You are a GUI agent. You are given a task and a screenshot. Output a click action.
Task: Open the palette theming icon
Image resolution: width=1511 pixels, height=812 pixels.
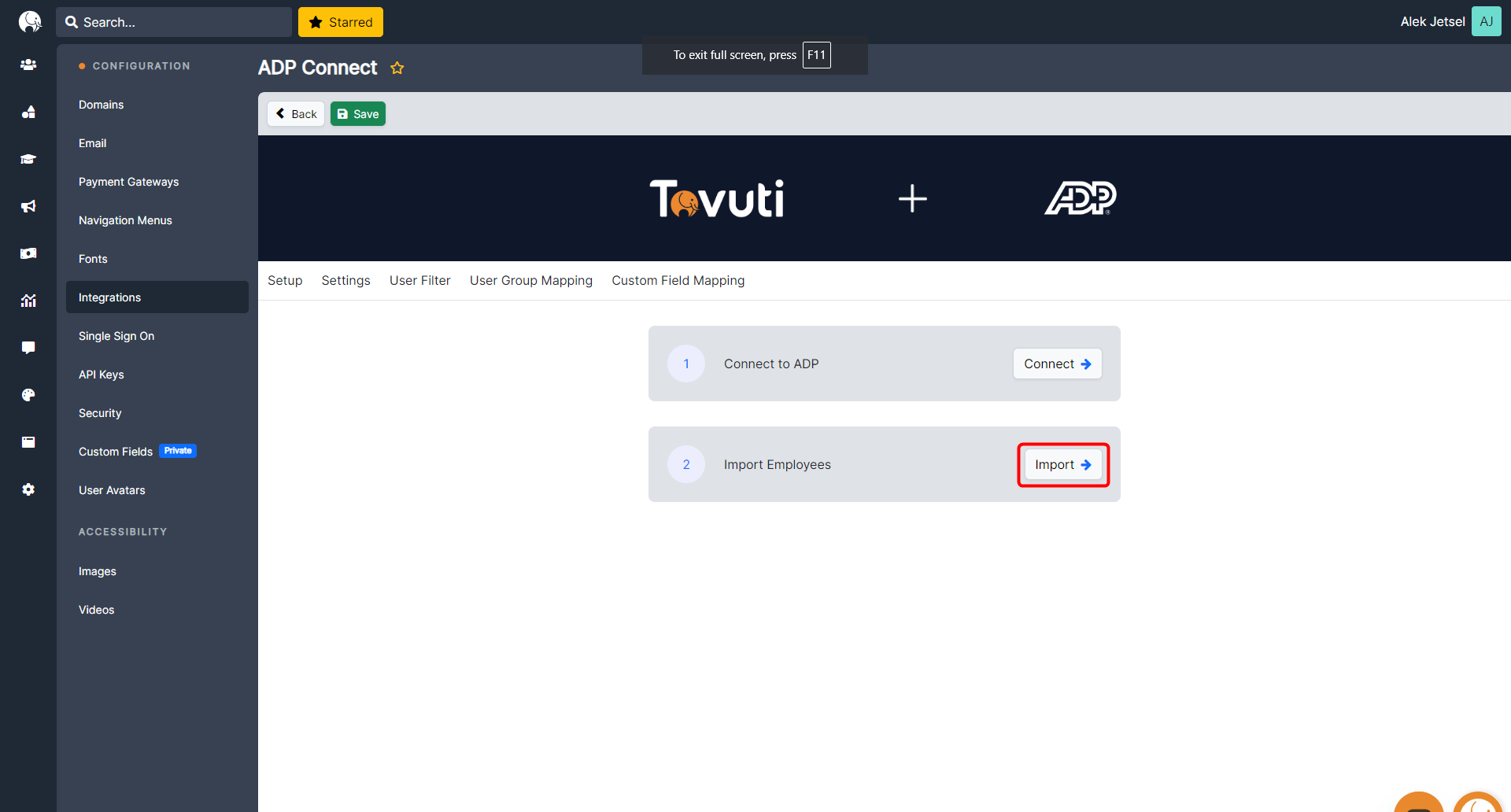pyautogui.click(x=28, y=395)
